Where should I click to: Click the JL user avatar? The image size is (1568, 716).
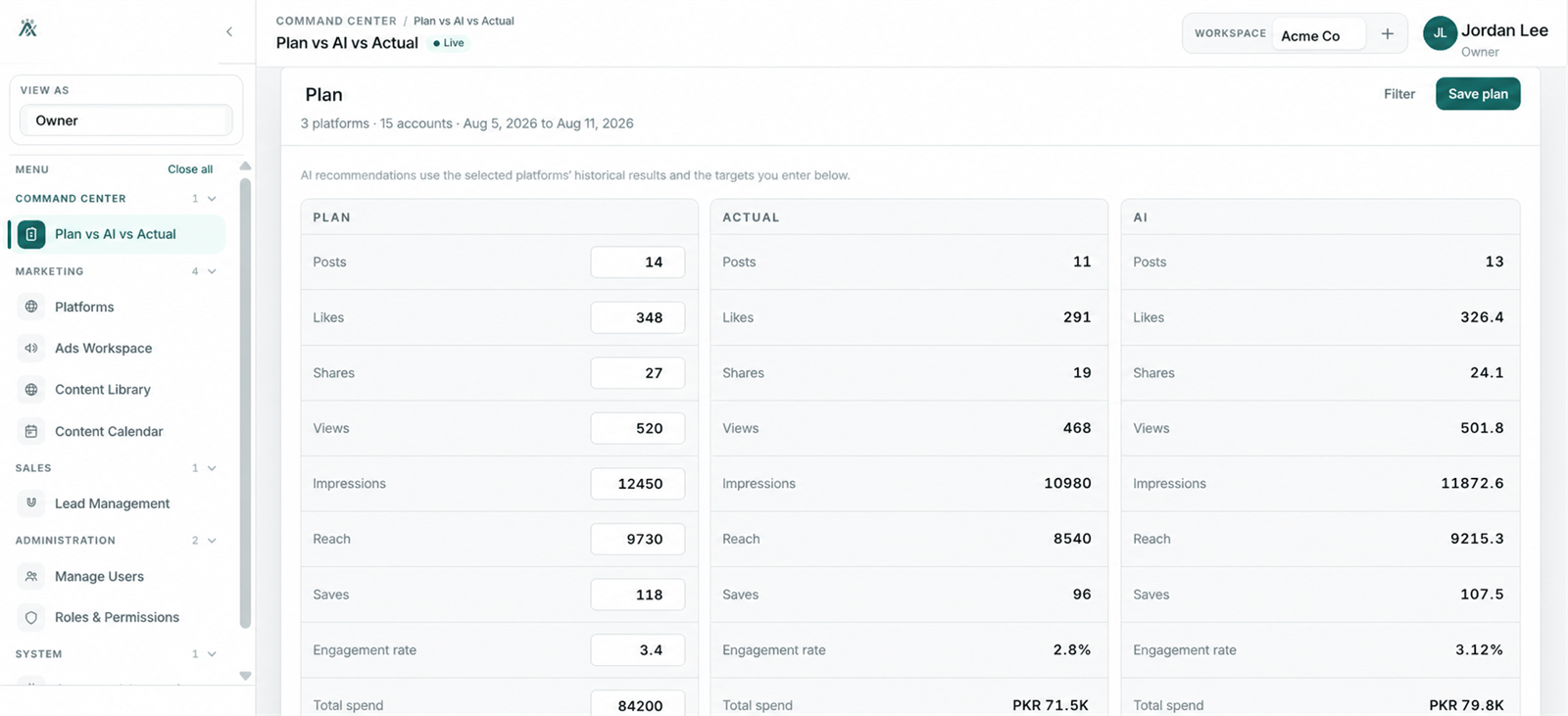(x=1440, y=33)
